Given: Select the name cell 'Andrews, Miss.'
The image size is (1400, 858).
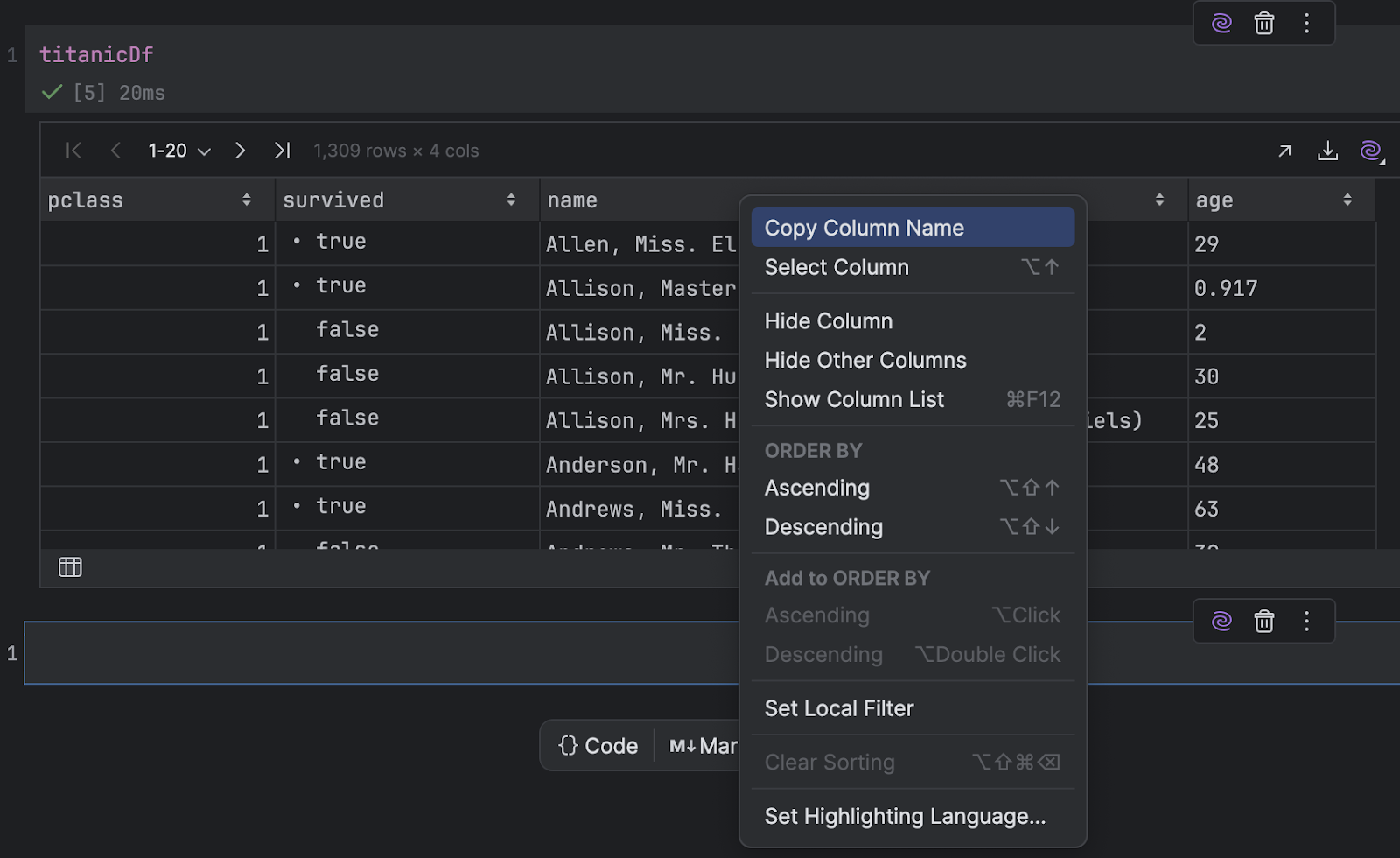Looking at the screenshot, I should pyautogui.click(x=640, y=509).
